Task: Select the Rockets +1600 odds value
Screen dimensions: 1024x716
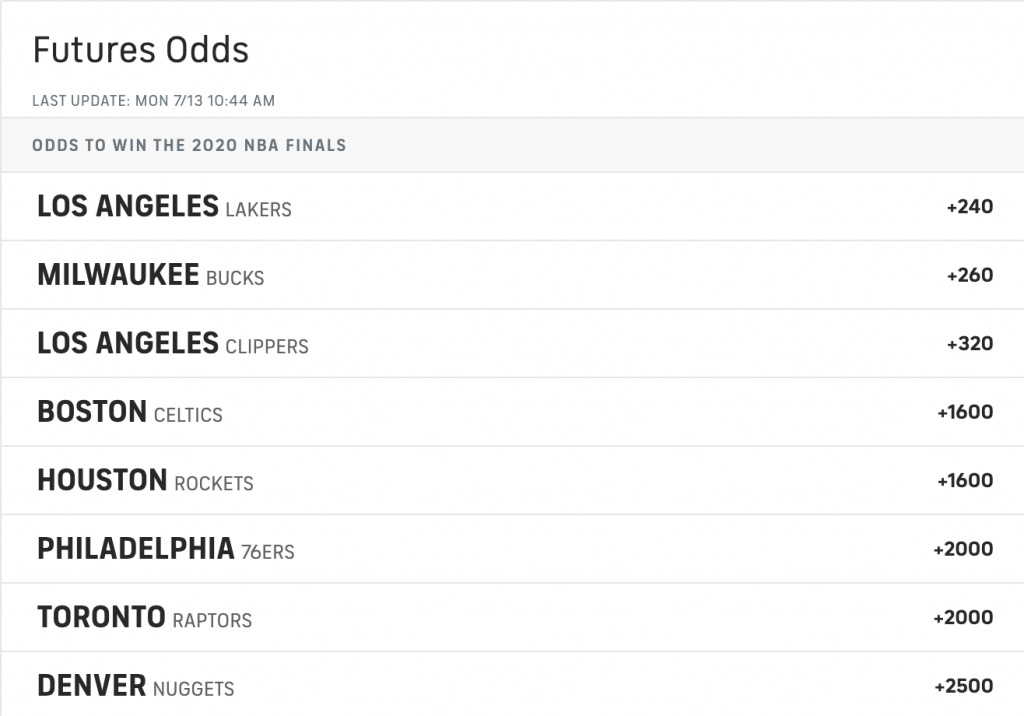Action: (965, 481)
